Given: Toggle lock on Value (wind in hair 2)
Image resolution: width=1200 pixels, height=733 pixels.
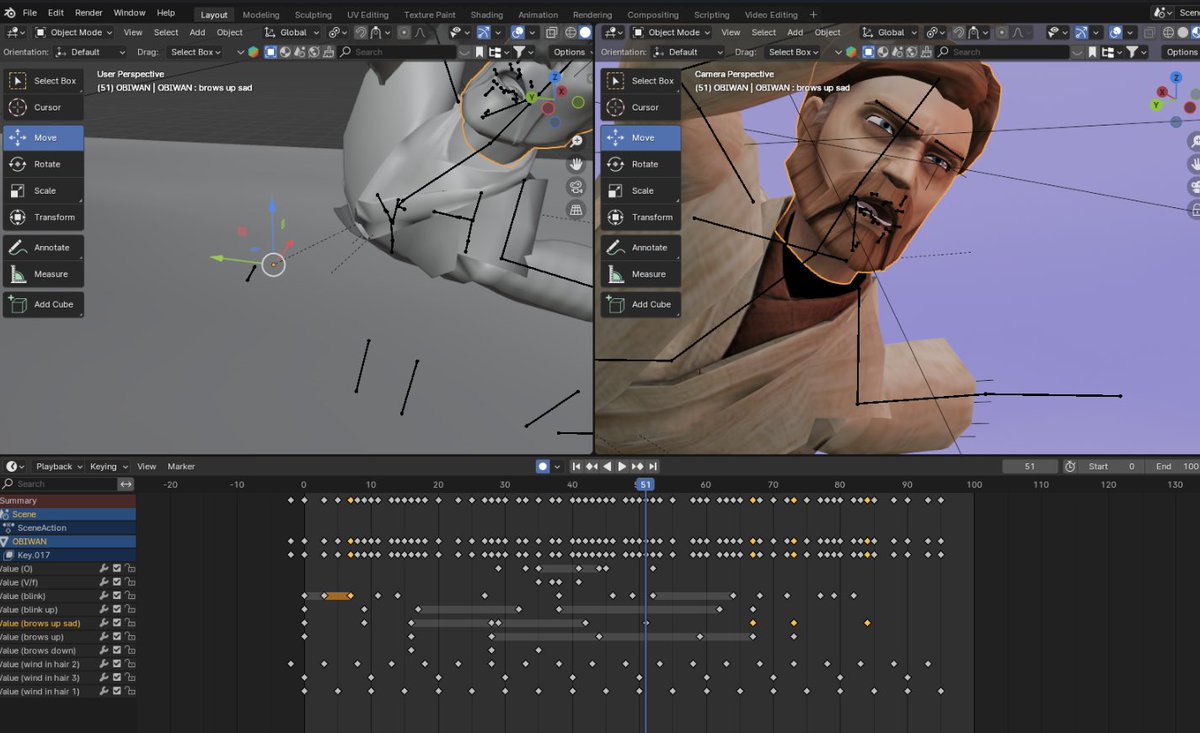Looking at the screenshot, I should tap(130, 664).
